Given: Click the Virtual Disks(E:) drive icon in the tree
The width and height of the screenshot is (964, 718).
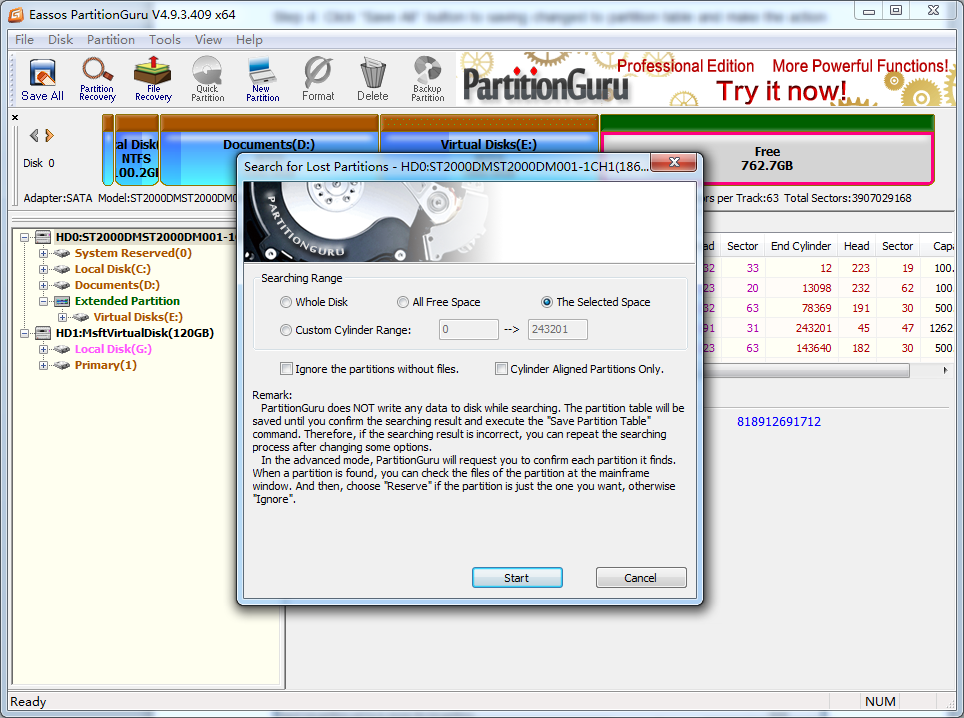Looking at the screenshot, I should coord(81,317).
